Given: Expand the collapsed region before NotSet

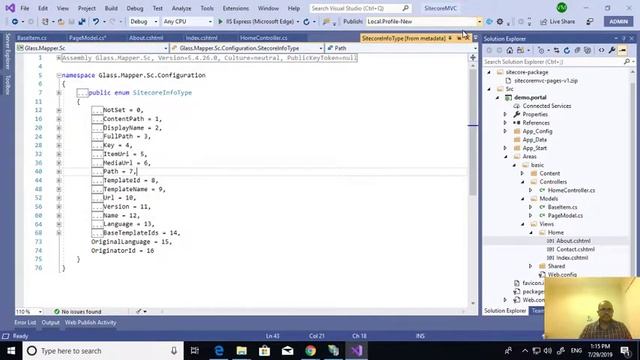Looking at the screenshot, I should coord(59,110).
